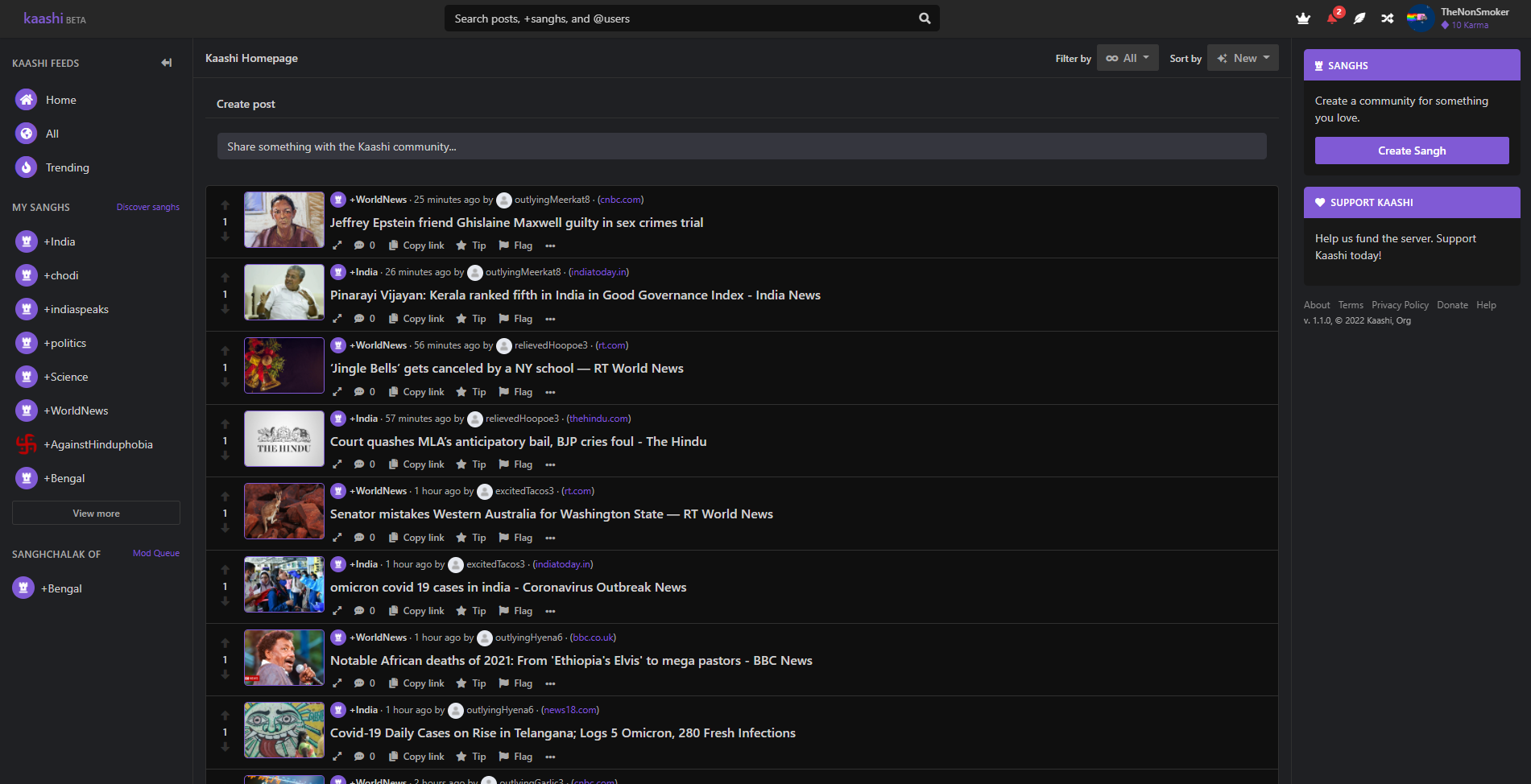
Task: Click the kaashi BETA logo
Action: 54,19
